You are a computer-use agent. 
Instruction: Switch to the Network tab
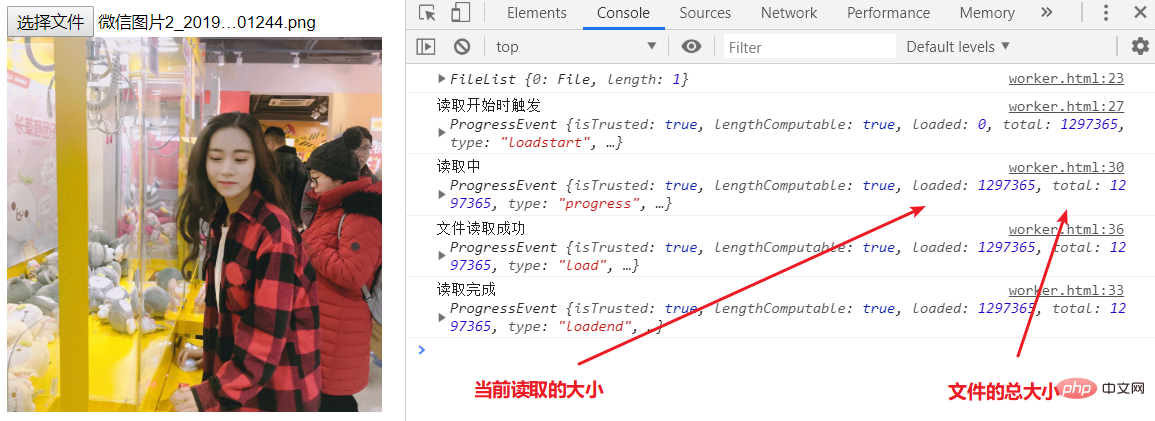pos(789,13)
